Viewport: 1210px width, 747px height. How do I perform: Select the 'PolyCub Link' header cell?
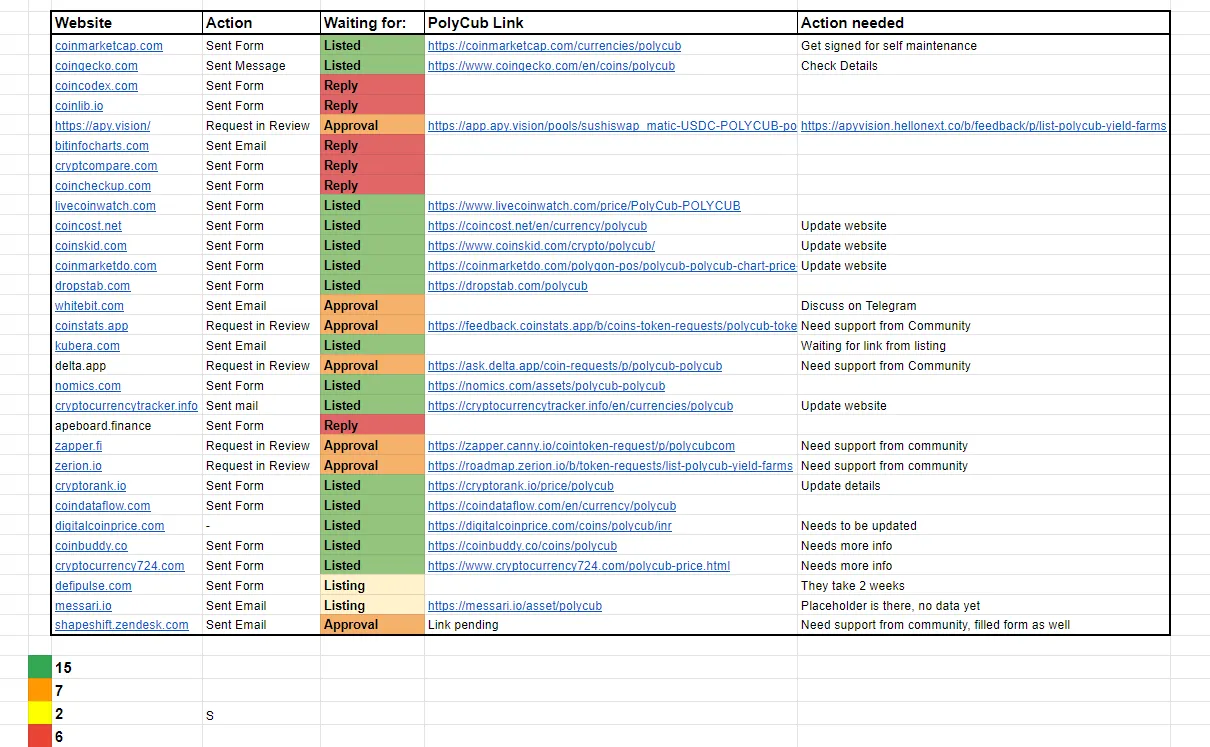click(611, 23)
